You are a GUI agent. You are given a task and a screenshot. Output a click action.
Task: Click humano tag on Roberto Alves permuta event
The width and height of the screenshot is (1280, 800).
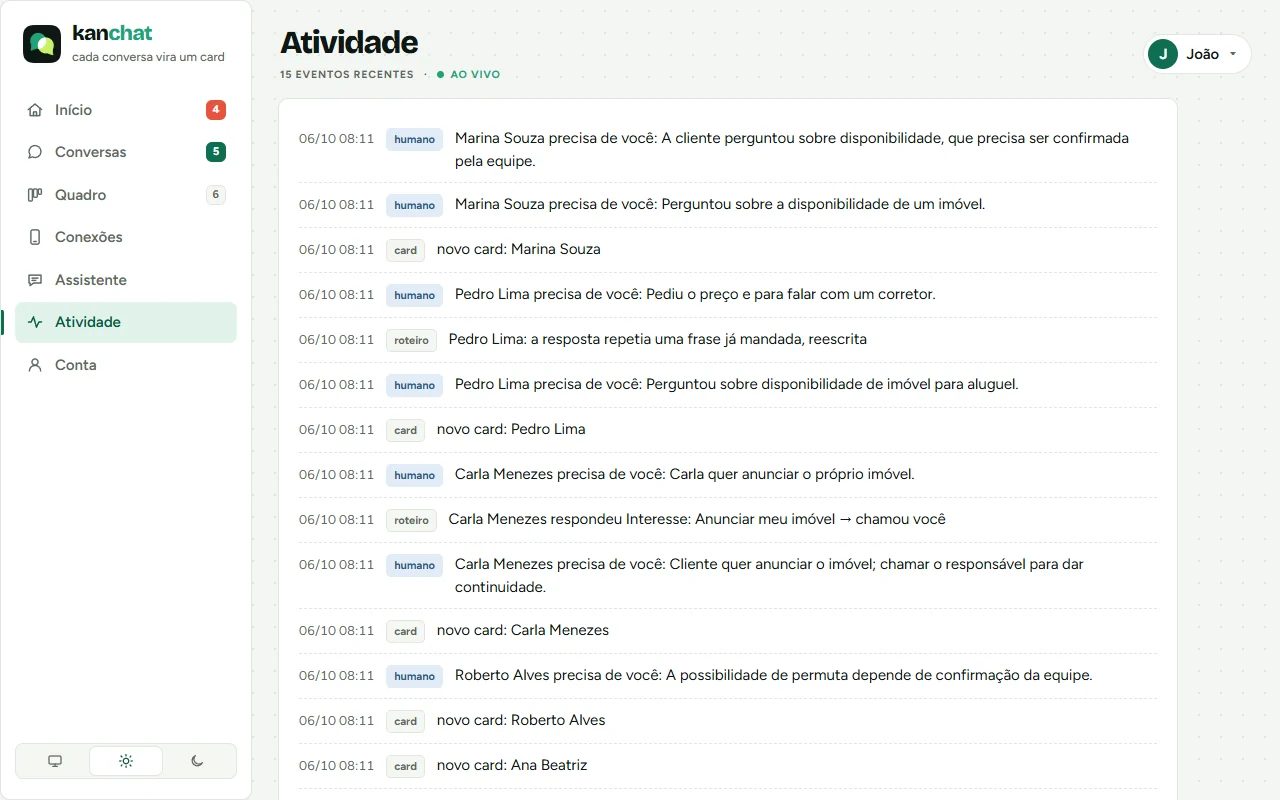coord(414,676)
